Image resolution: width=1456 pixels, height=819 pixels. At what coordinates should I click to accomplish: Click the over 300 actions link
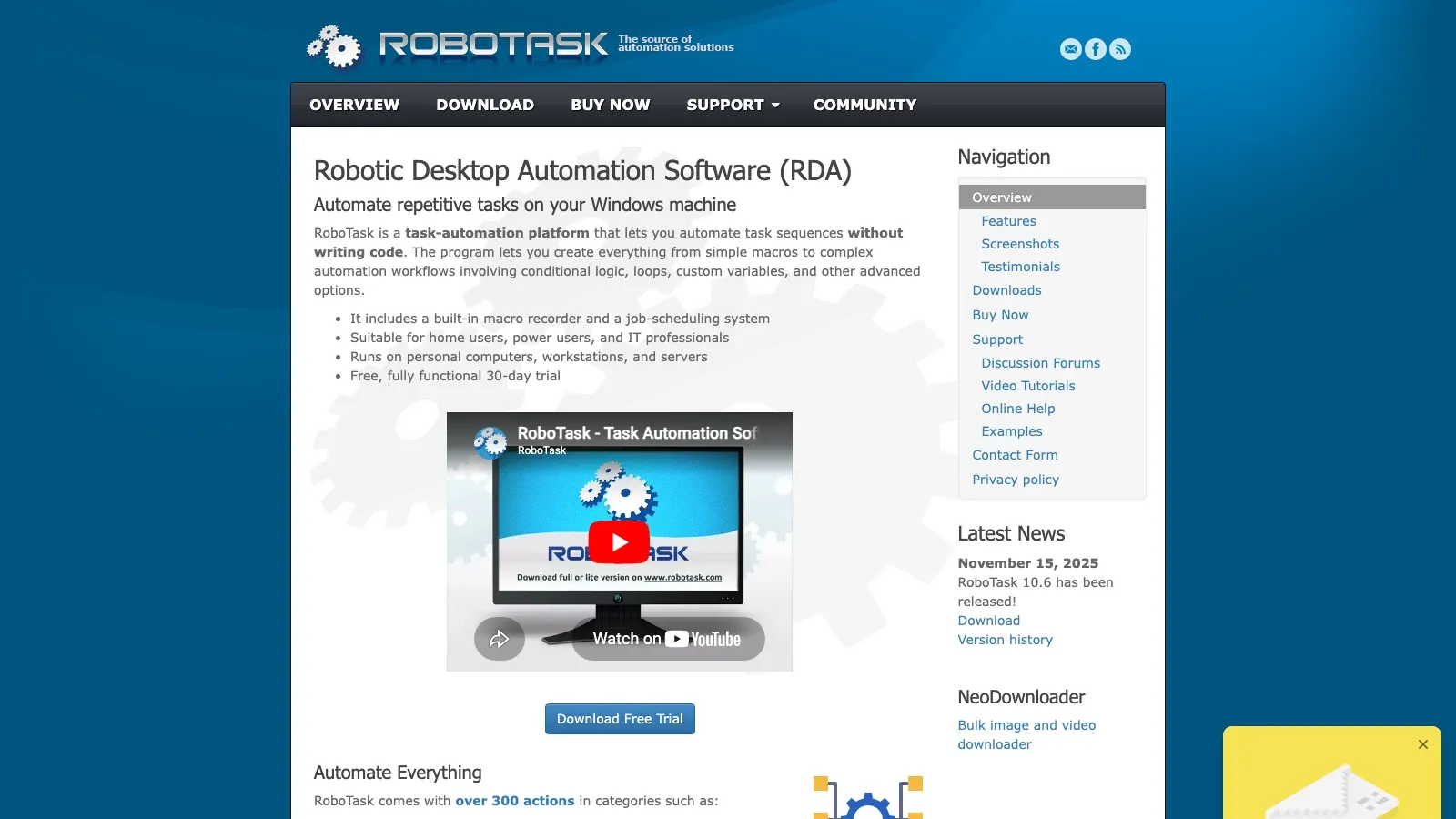(x=515, y=801)
